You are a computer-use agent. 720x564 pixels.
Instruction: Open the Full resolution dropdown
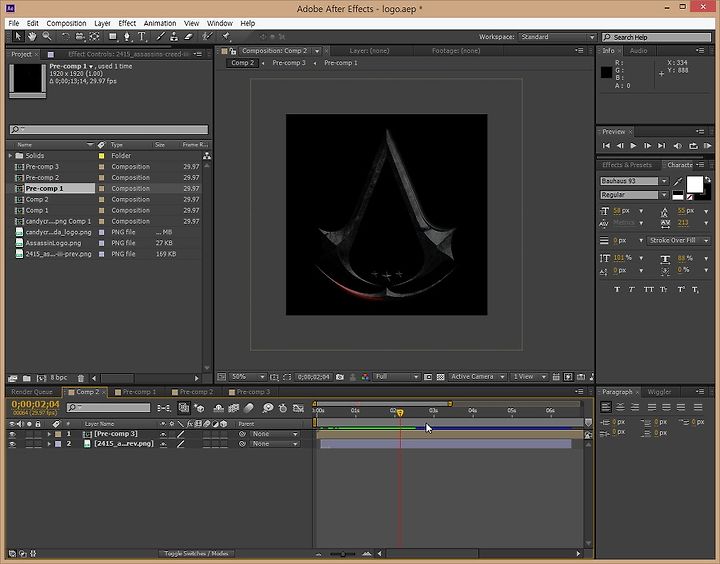[x=396, y=377]
